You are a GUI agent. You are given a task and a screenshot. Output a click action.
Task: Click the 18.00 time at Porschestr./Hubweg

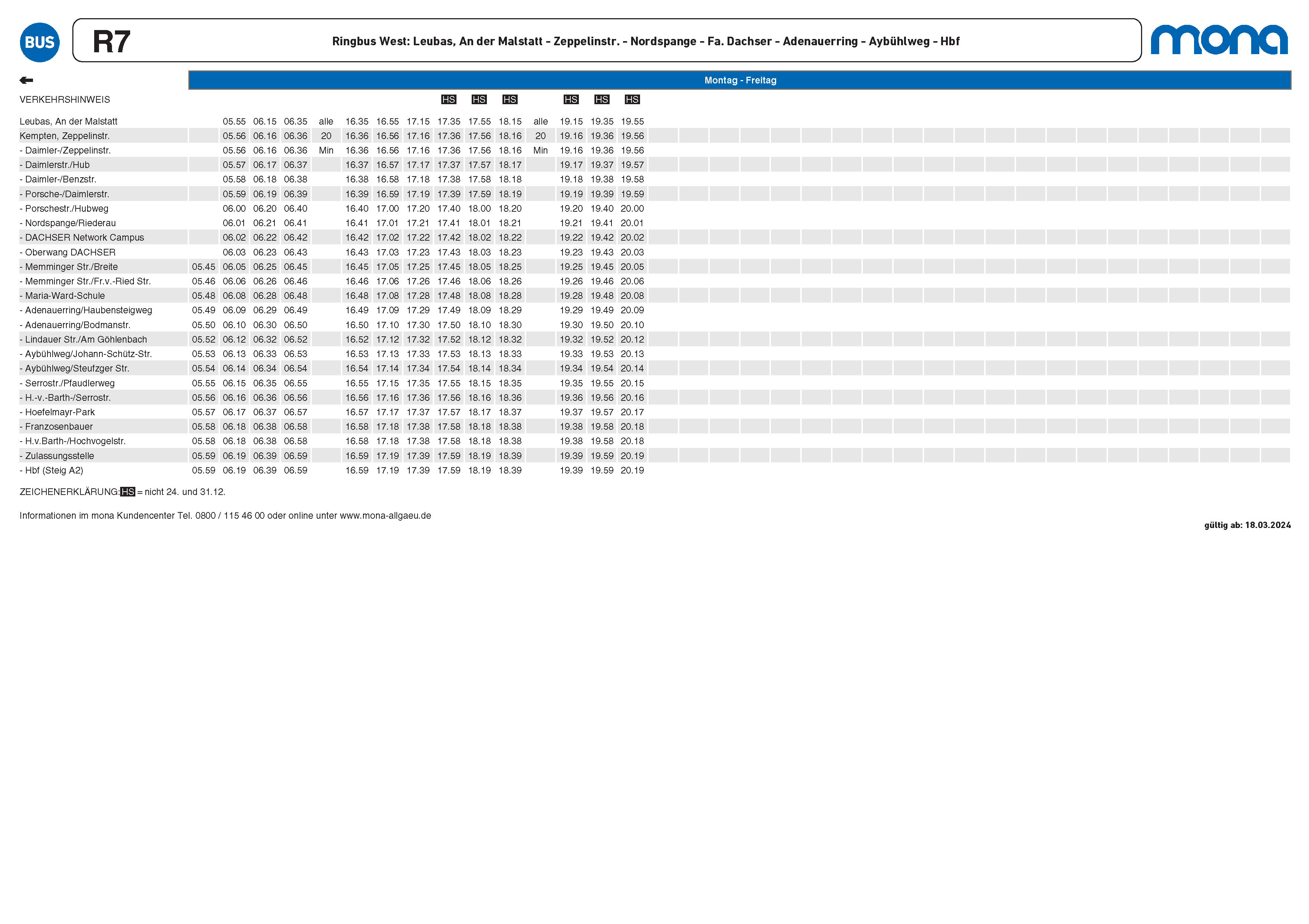pos(479,209)
